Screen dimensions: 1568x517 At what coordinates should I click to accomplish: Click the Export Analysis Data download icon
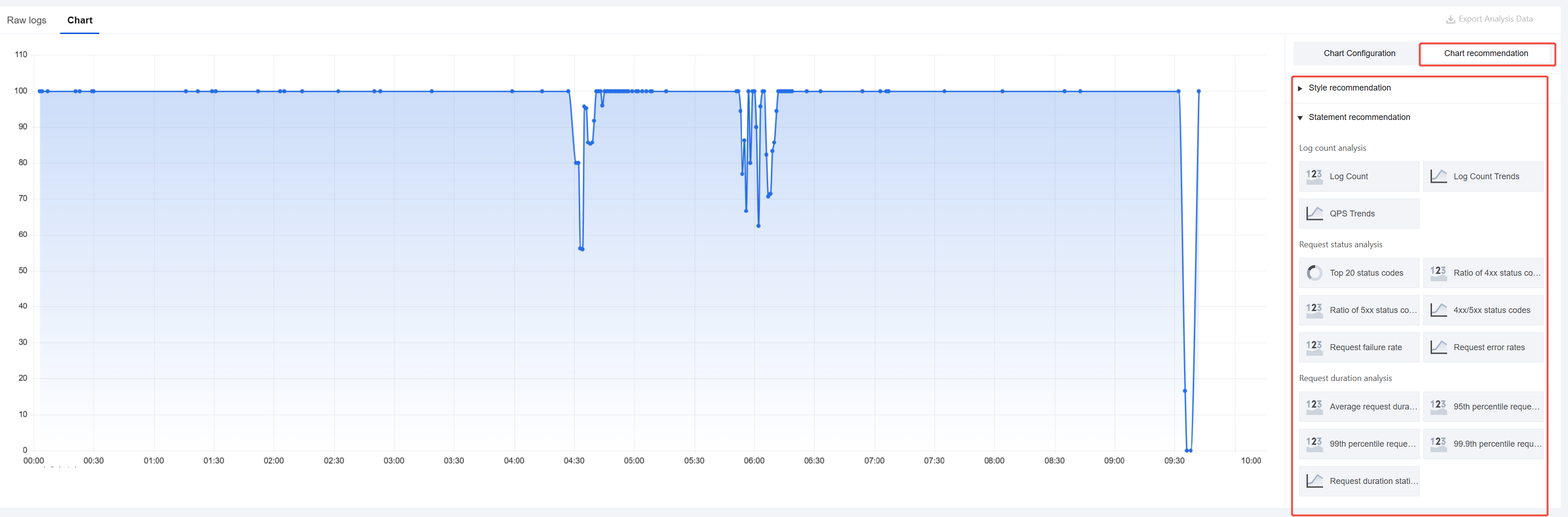click(x=1450, y=19)
